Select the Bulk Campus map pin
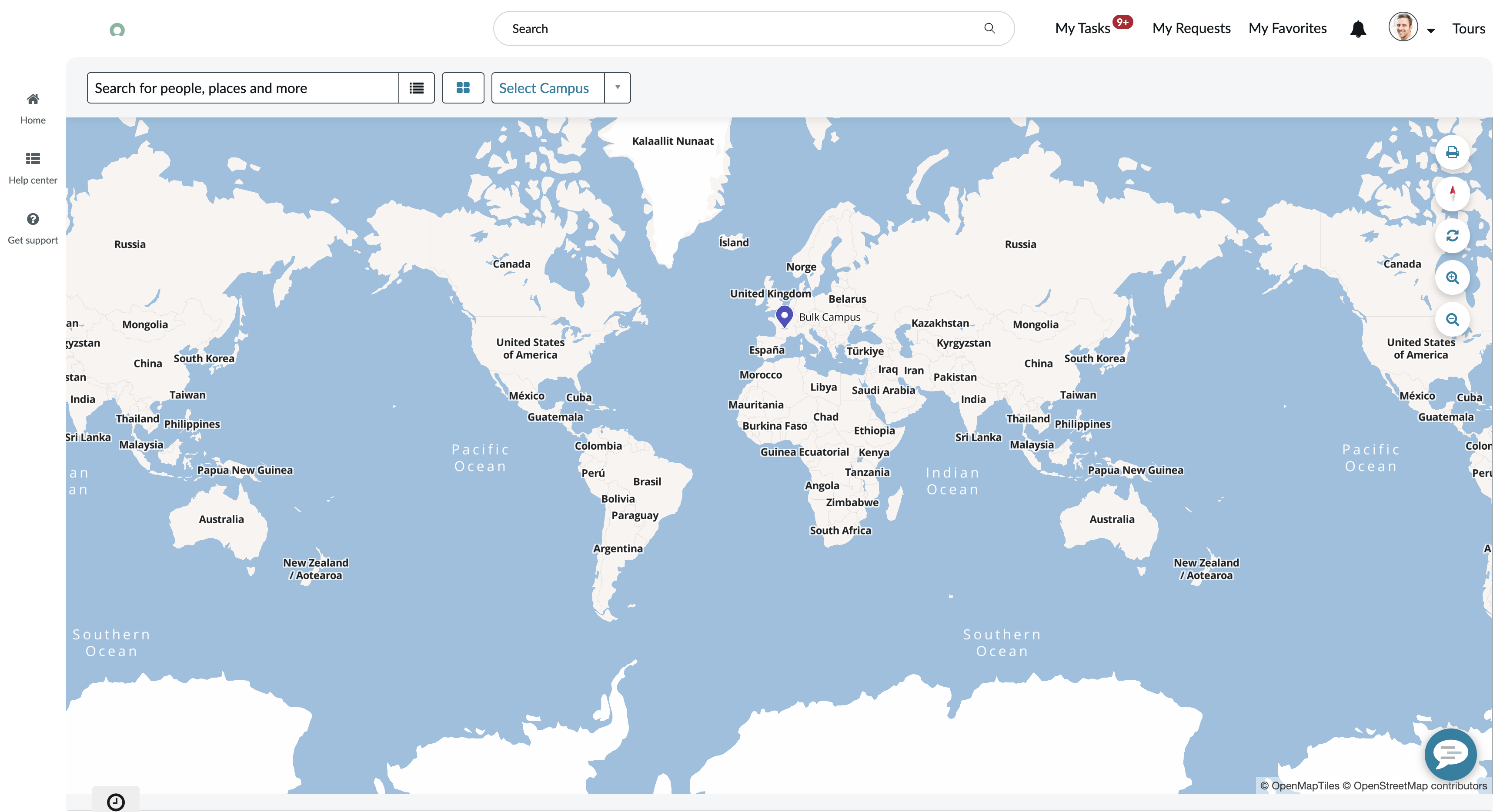 784,316
